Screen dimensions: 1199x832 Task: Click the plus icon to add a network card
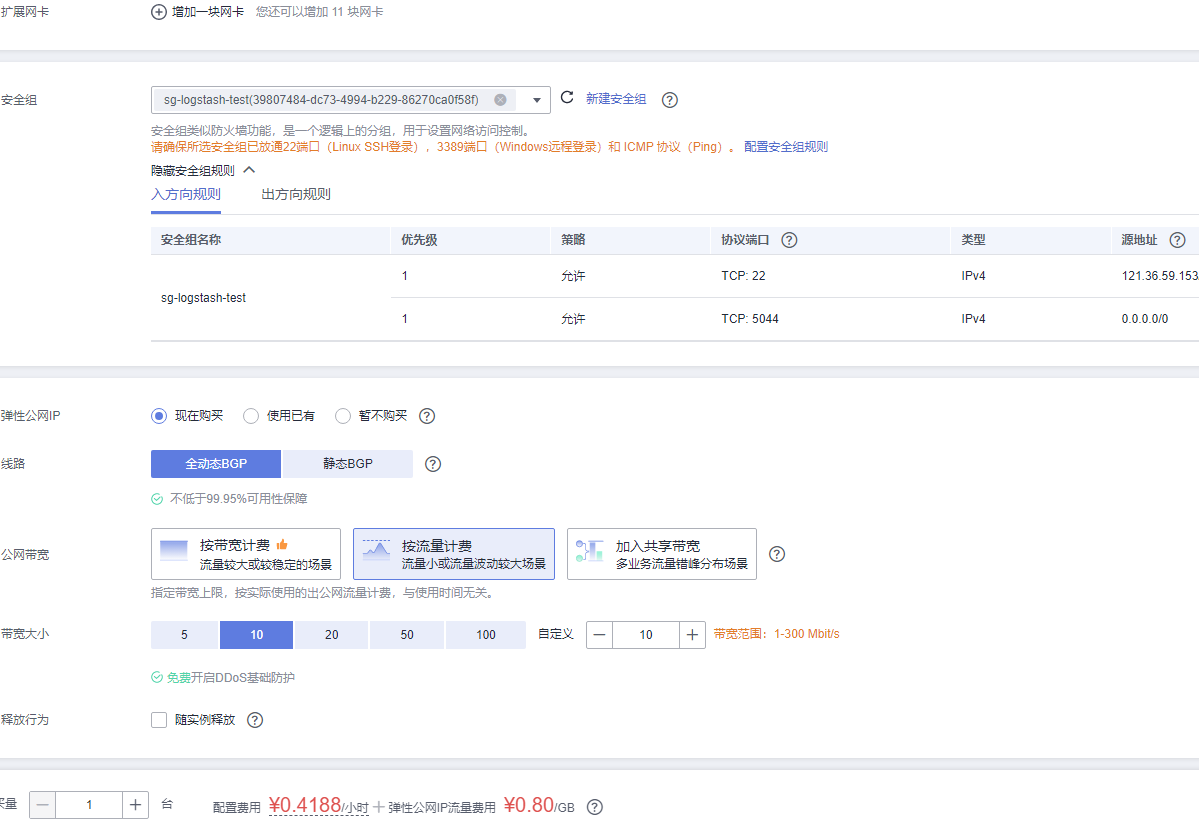coord(159,12)
